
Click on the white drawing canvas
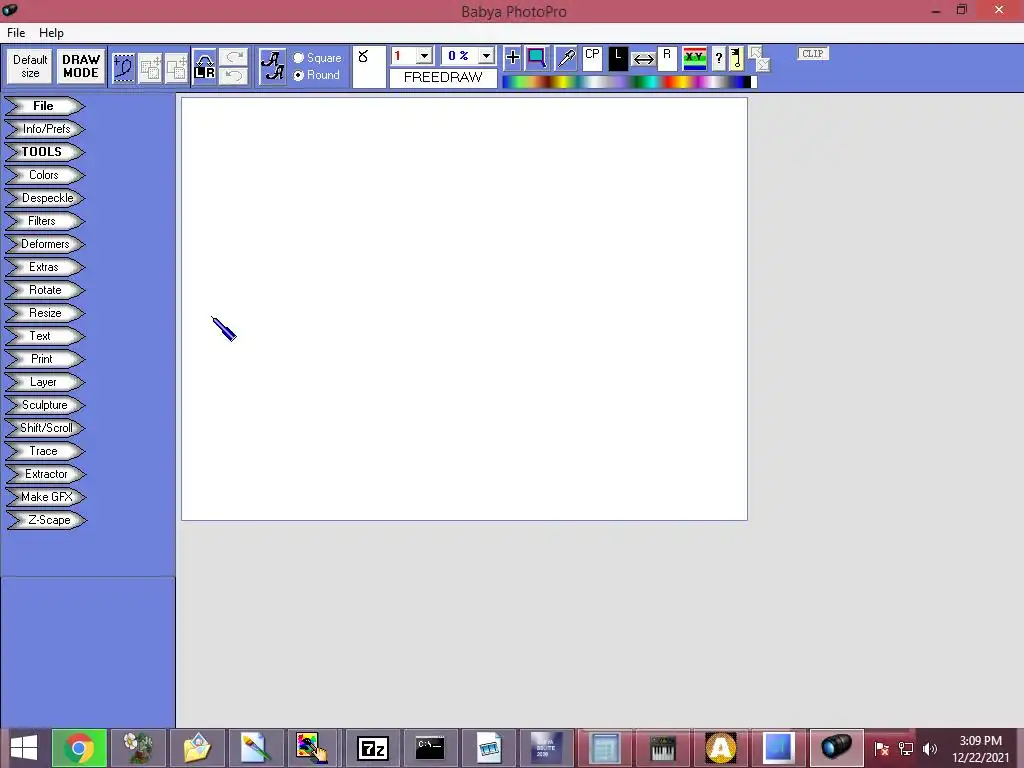[x=464, y=309]
